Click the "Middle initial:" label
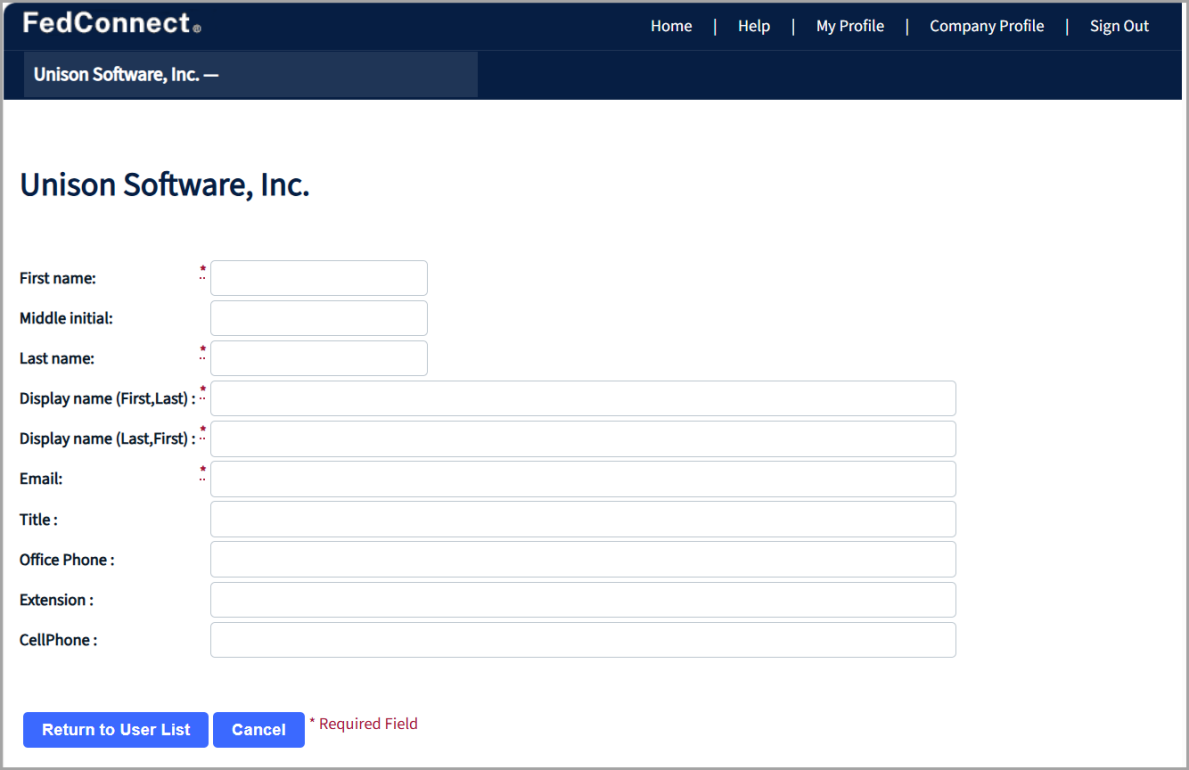This screenshot has height=770, width=1189. 66,319
